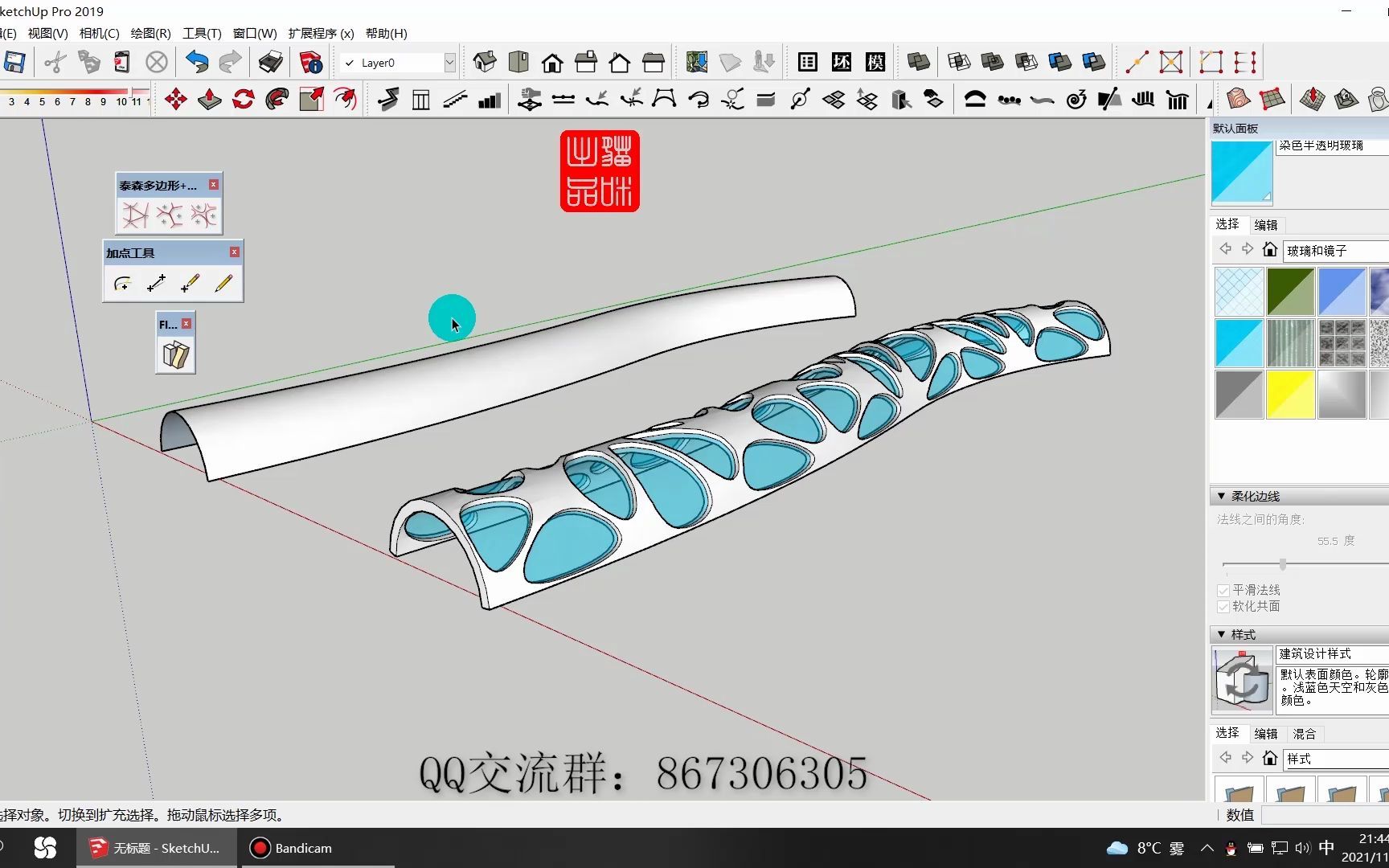Click materials Home icon next to 玻璃和镜子
This screenshot has height=868, width=1389.
(x=1270, y=250)
